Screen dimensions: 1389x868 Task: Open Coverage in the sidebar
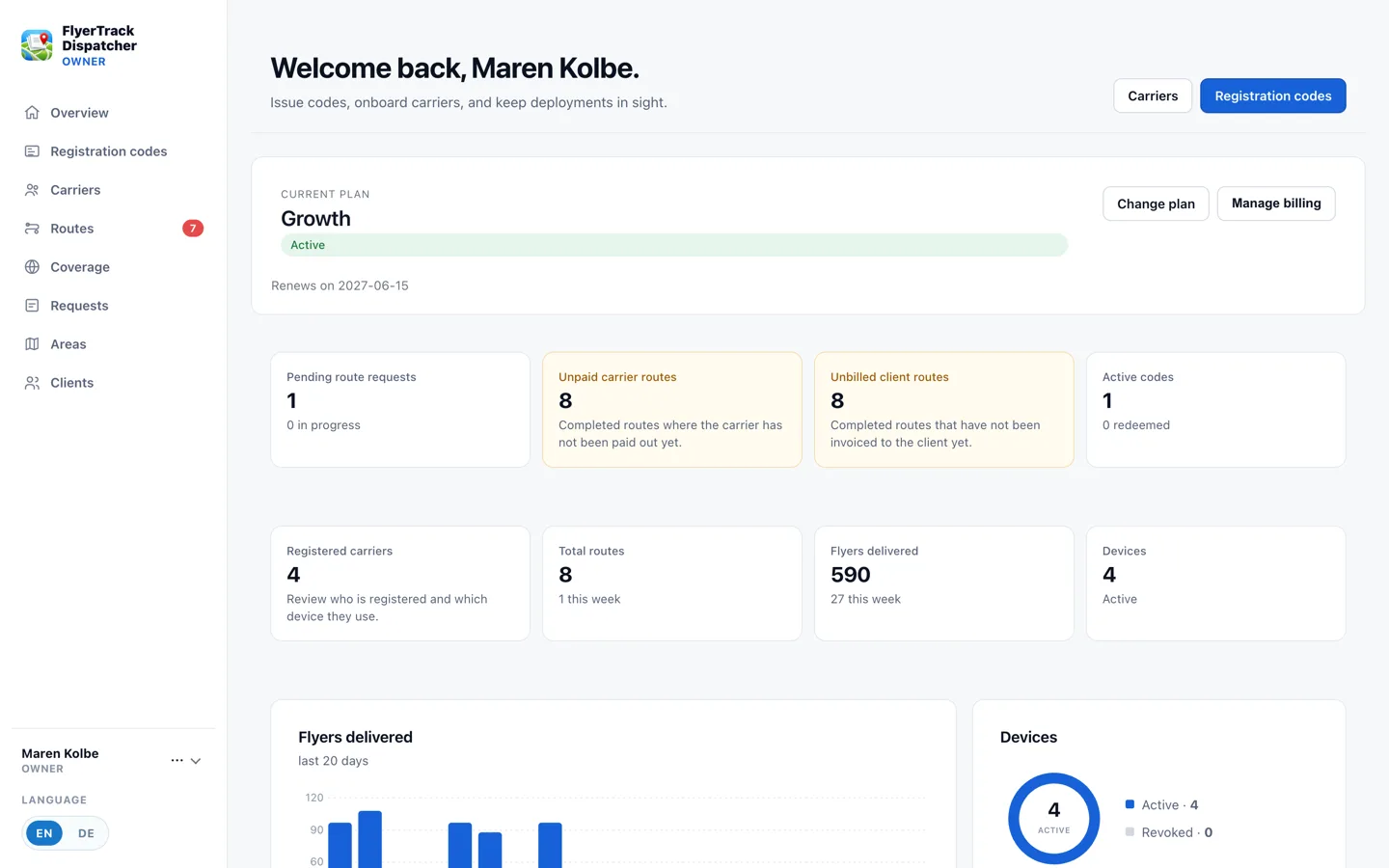pyautogui.click(x=114, y=267)
